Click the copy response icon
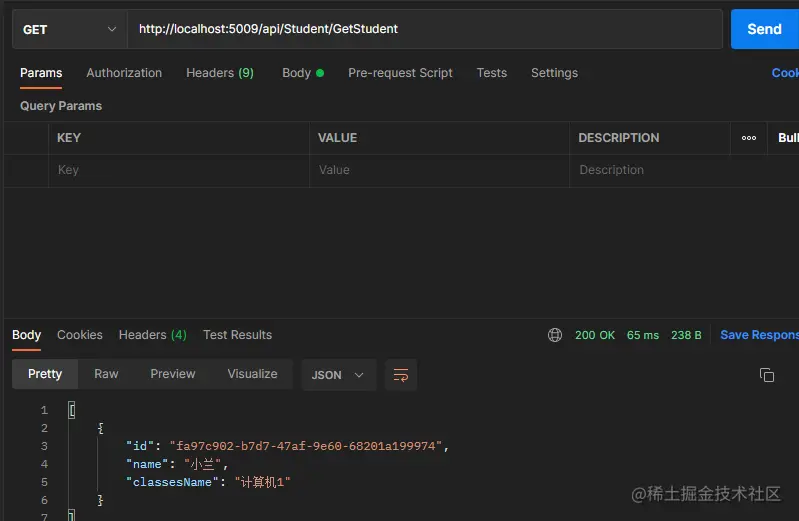 (x=767, y=375)
